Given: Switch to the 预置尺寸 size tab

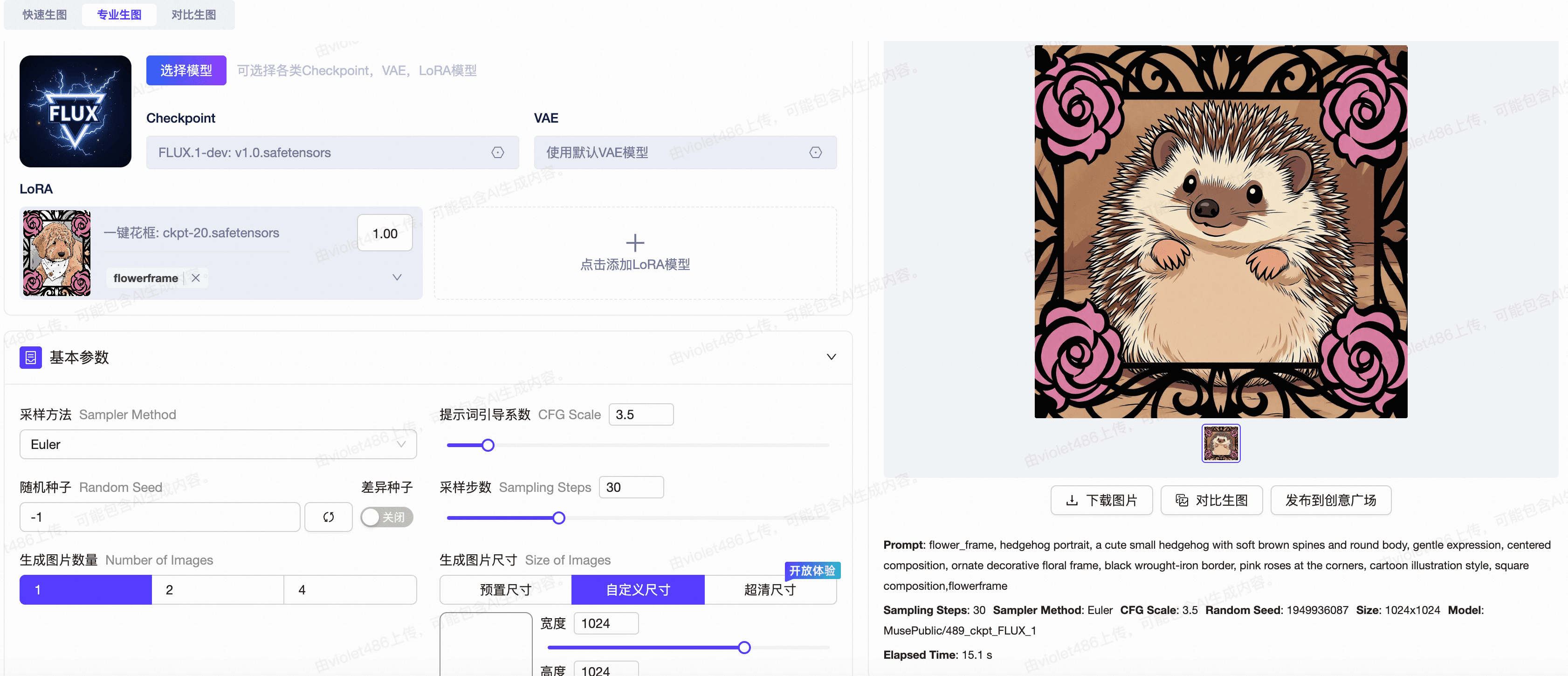Looking at the screenshot, I should click(x=505, y=590).
